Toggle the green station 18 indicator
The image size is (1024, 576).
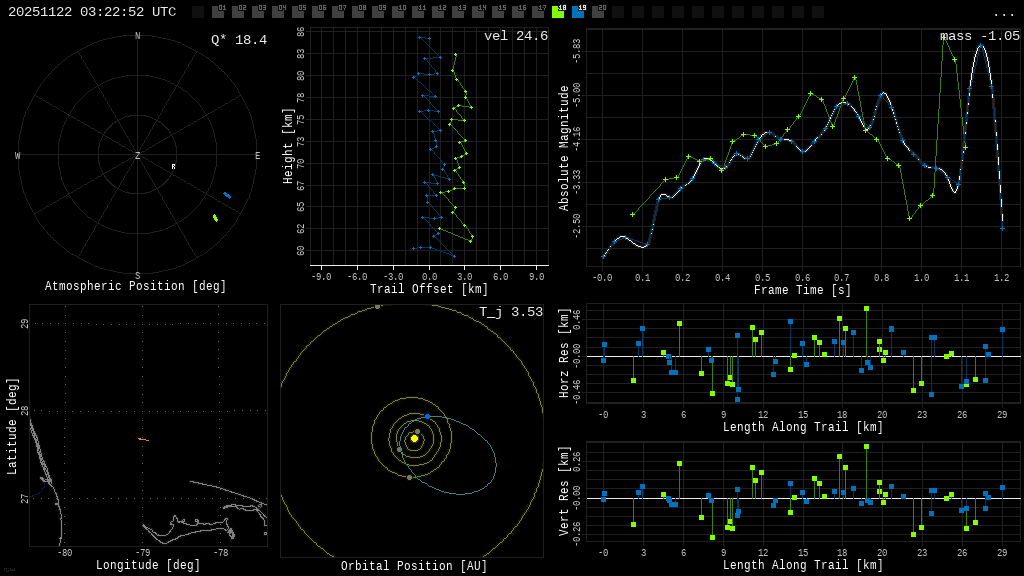tap(558, 12)
